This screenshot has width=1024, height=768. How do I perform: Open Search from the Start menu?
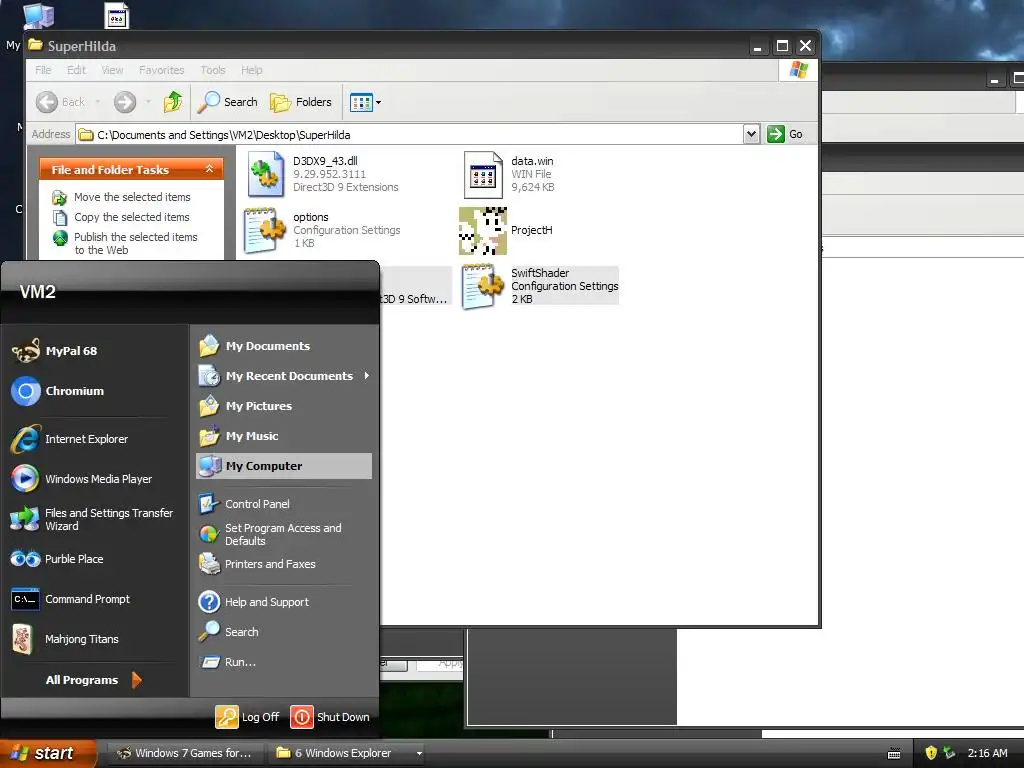pos(283,632)
